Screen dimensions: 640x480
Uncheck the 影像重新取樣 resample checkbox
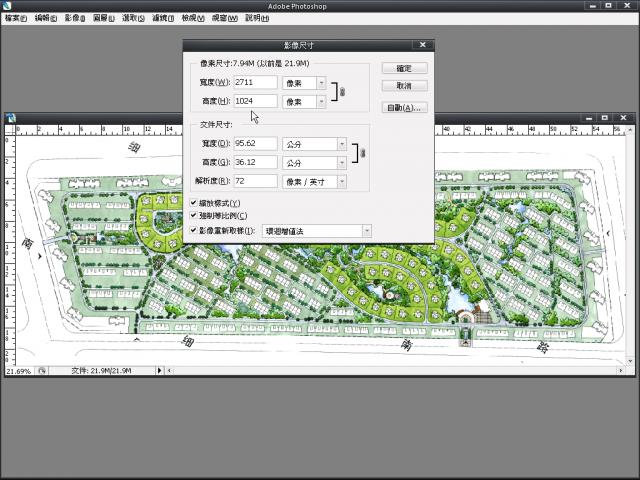193,230
